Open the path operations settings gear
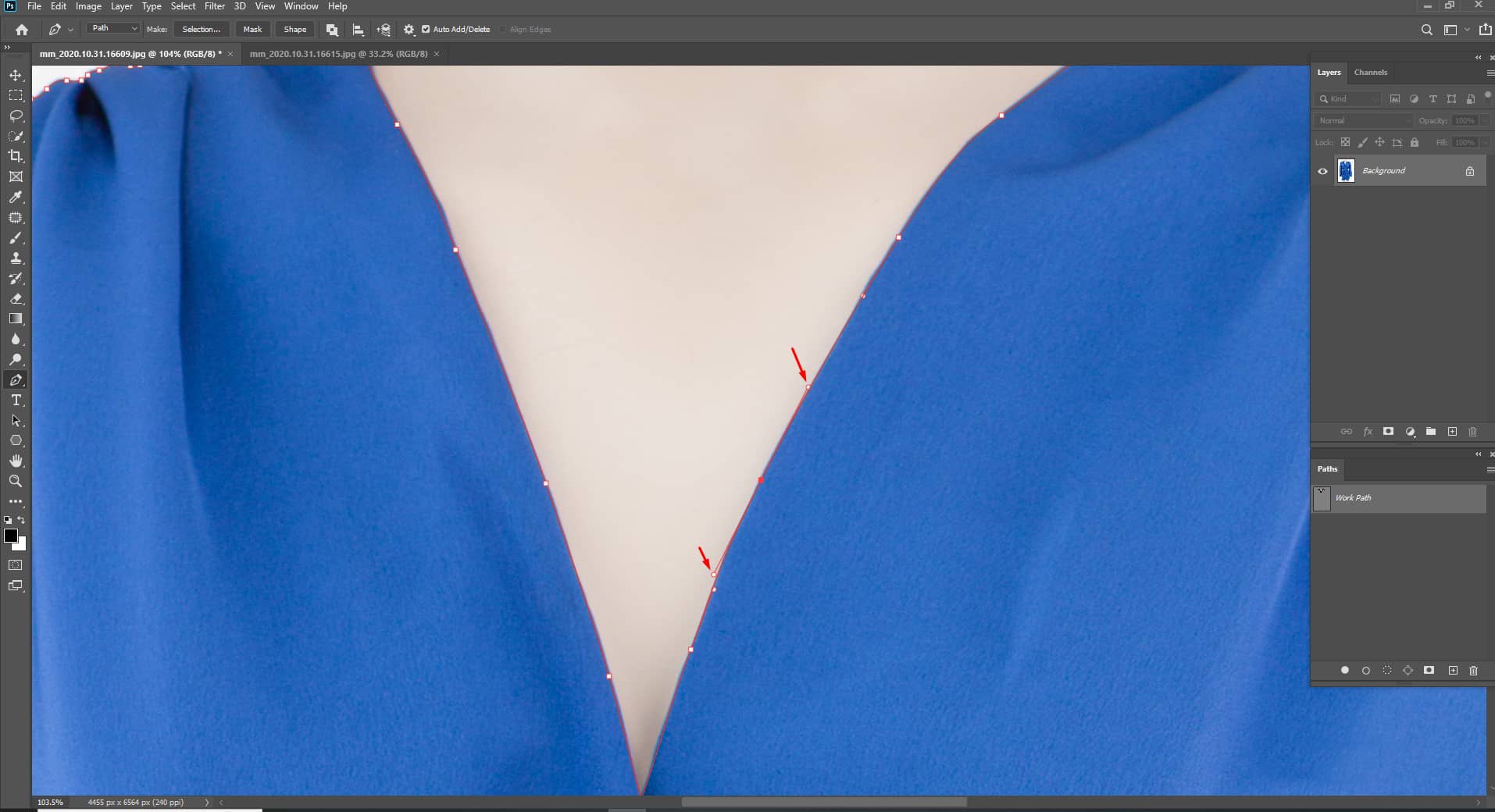This screenshot has height=812, width=1495. click(409, 29)
